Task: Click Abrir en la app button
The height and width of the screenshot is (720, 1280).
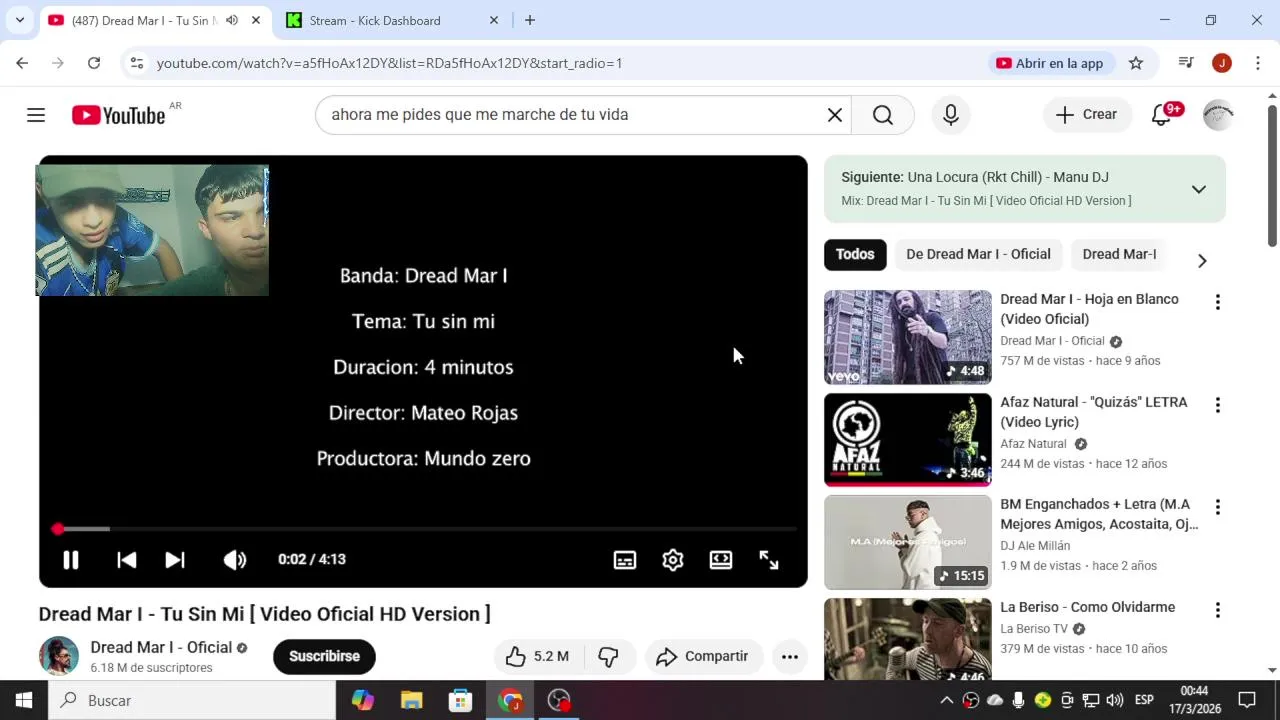Action: pyautogui.click(x=1050, y=63)
